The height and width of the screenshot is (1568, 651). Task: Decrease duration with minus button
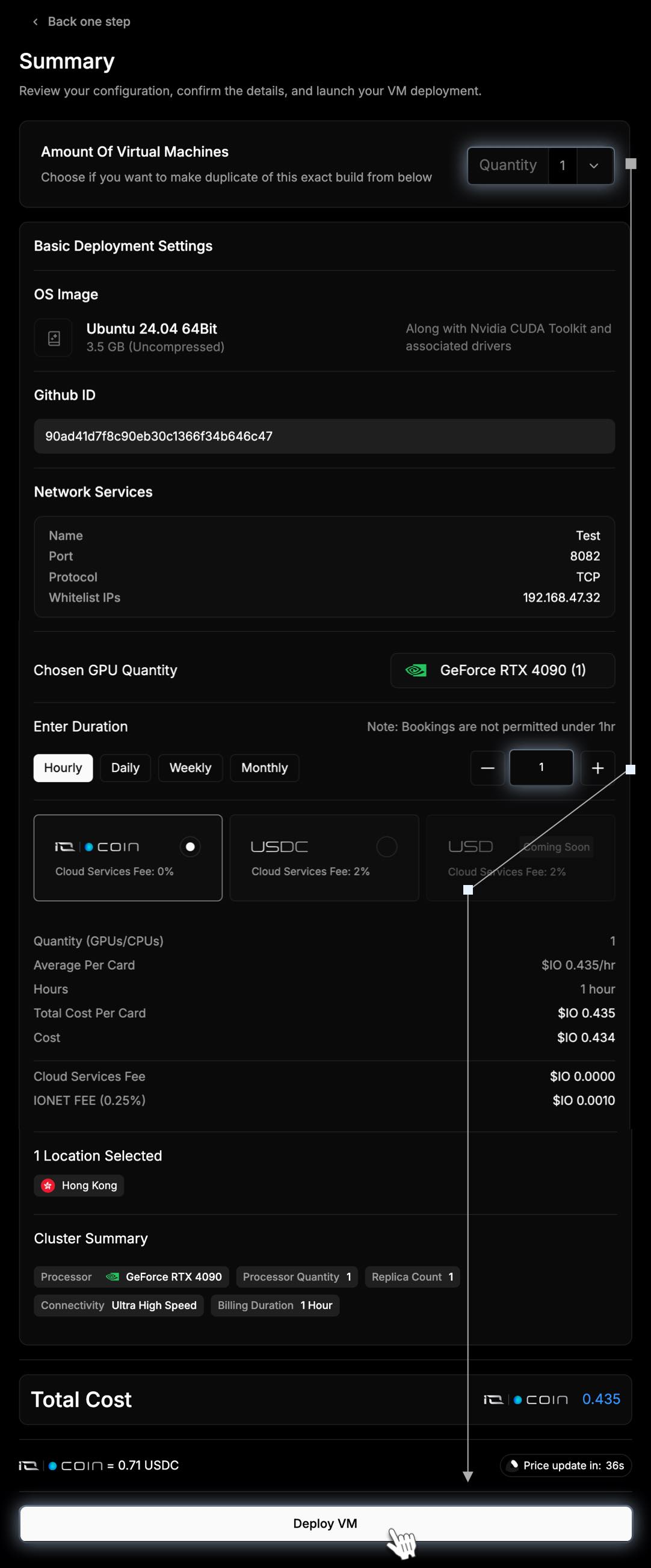487,768
